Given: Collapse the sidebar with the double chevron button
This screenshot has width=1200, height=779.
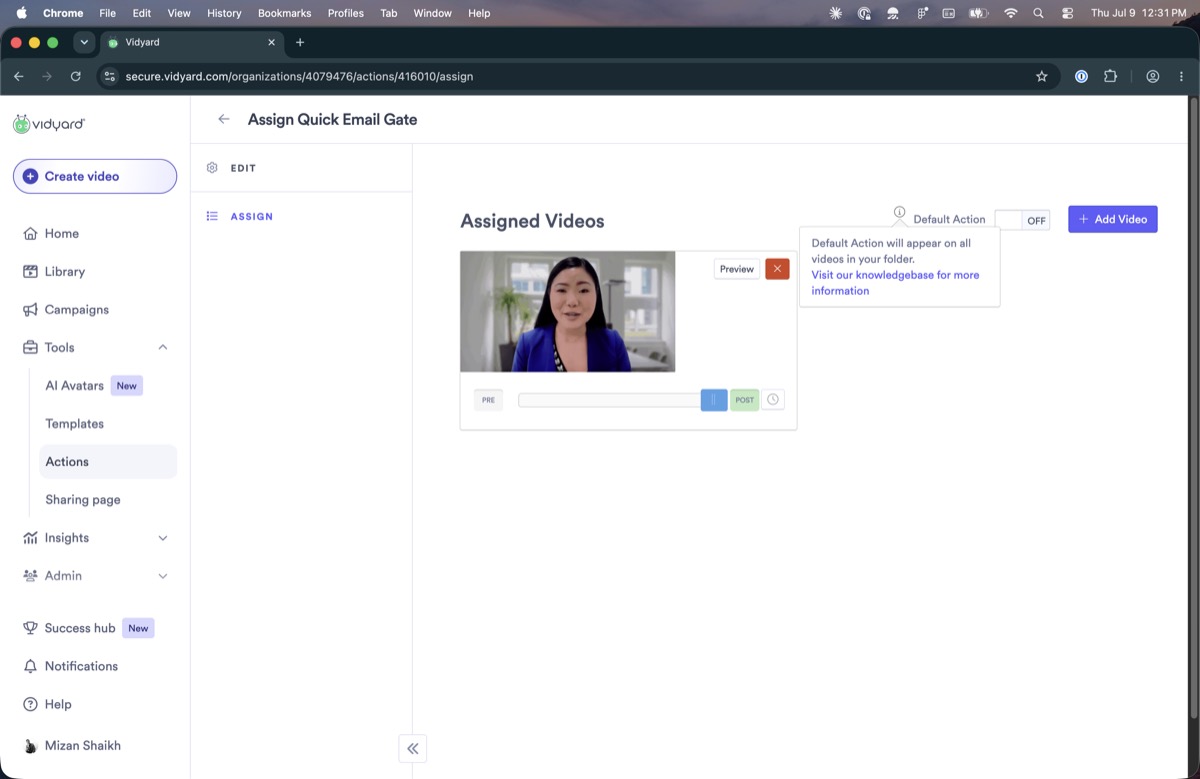Looking at the screenshot, I should click(413, 748).
